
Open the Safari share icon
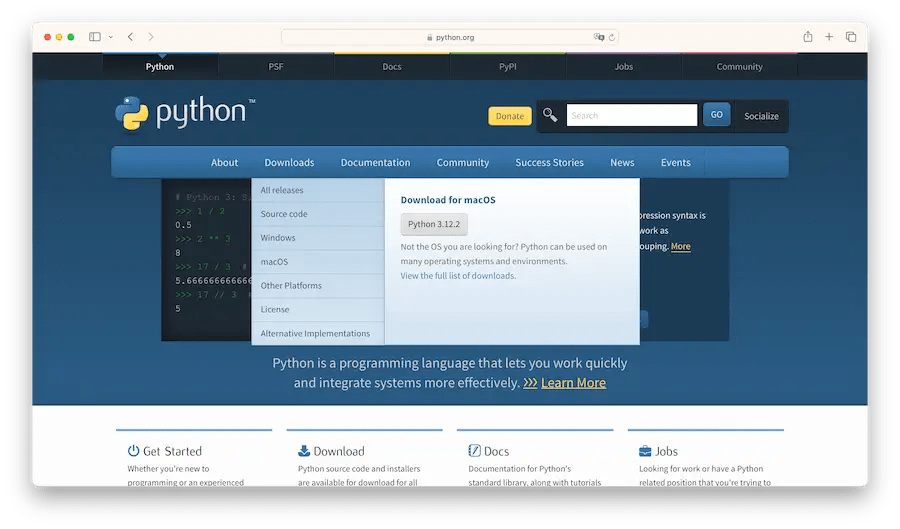coord(808,37)
